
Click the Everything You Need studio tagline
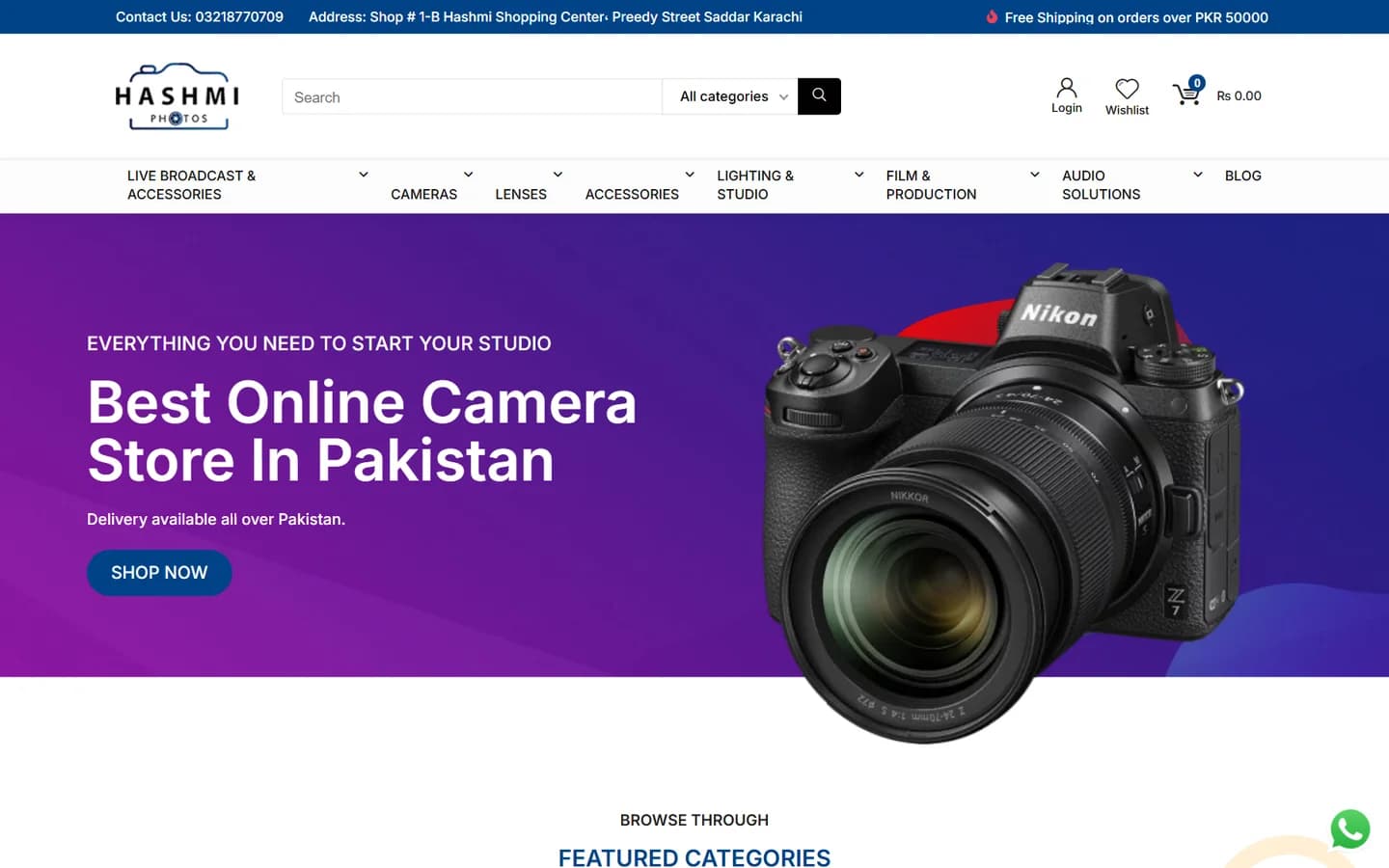[x=319, y=343]
